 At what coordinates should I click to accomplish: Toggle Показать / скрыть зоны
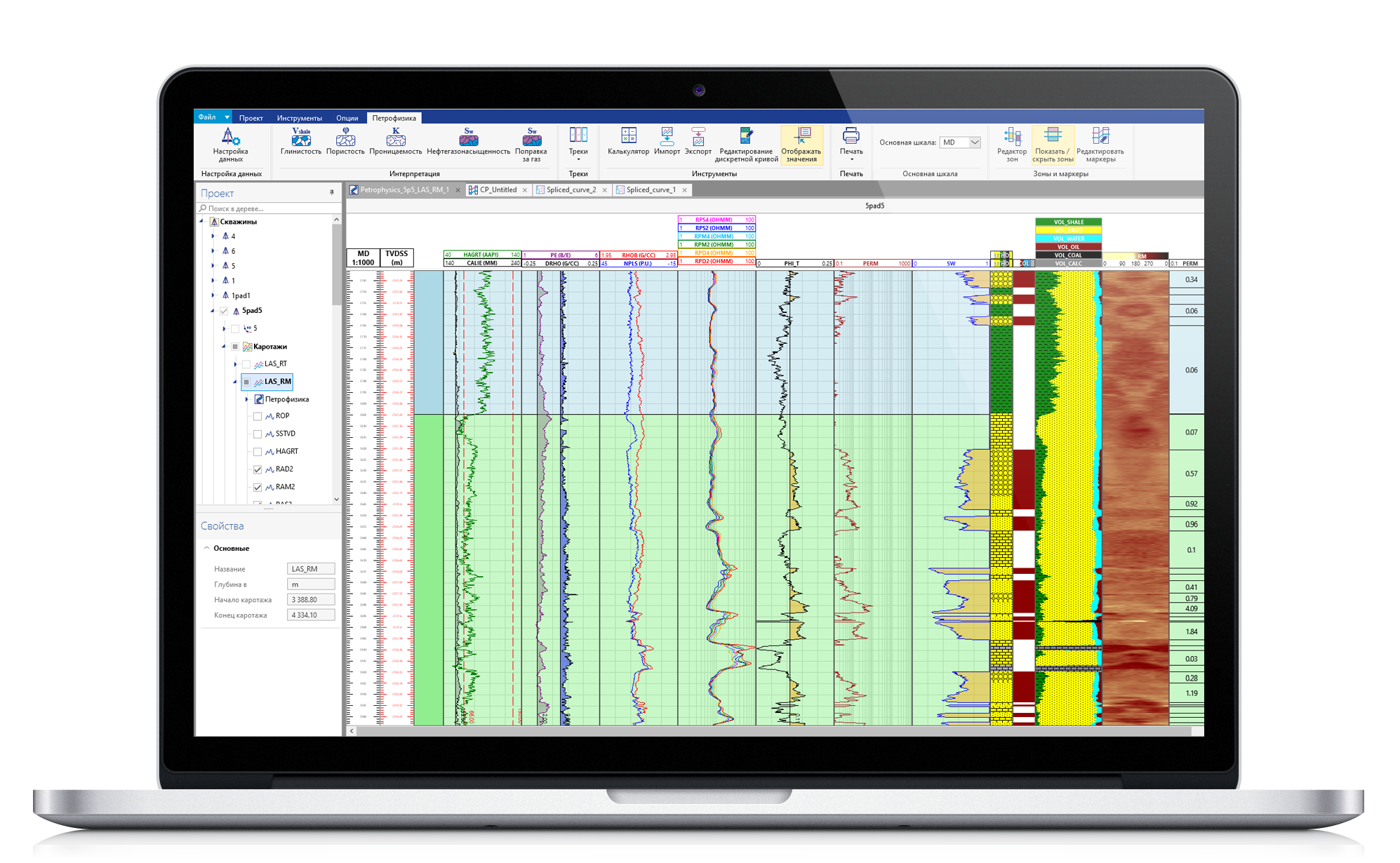(1053, 145)
